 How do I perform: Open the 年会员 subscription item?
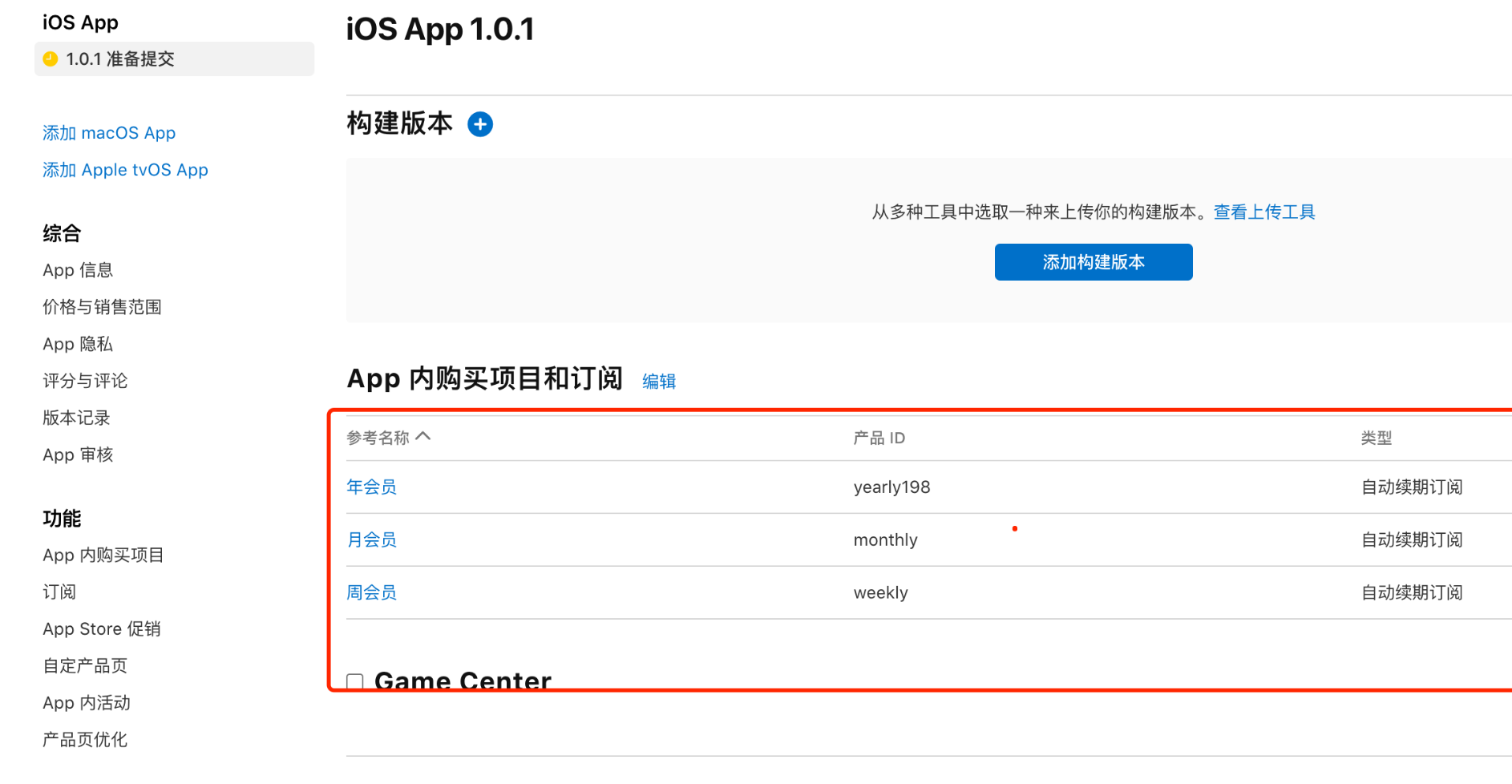coord(371,487)
